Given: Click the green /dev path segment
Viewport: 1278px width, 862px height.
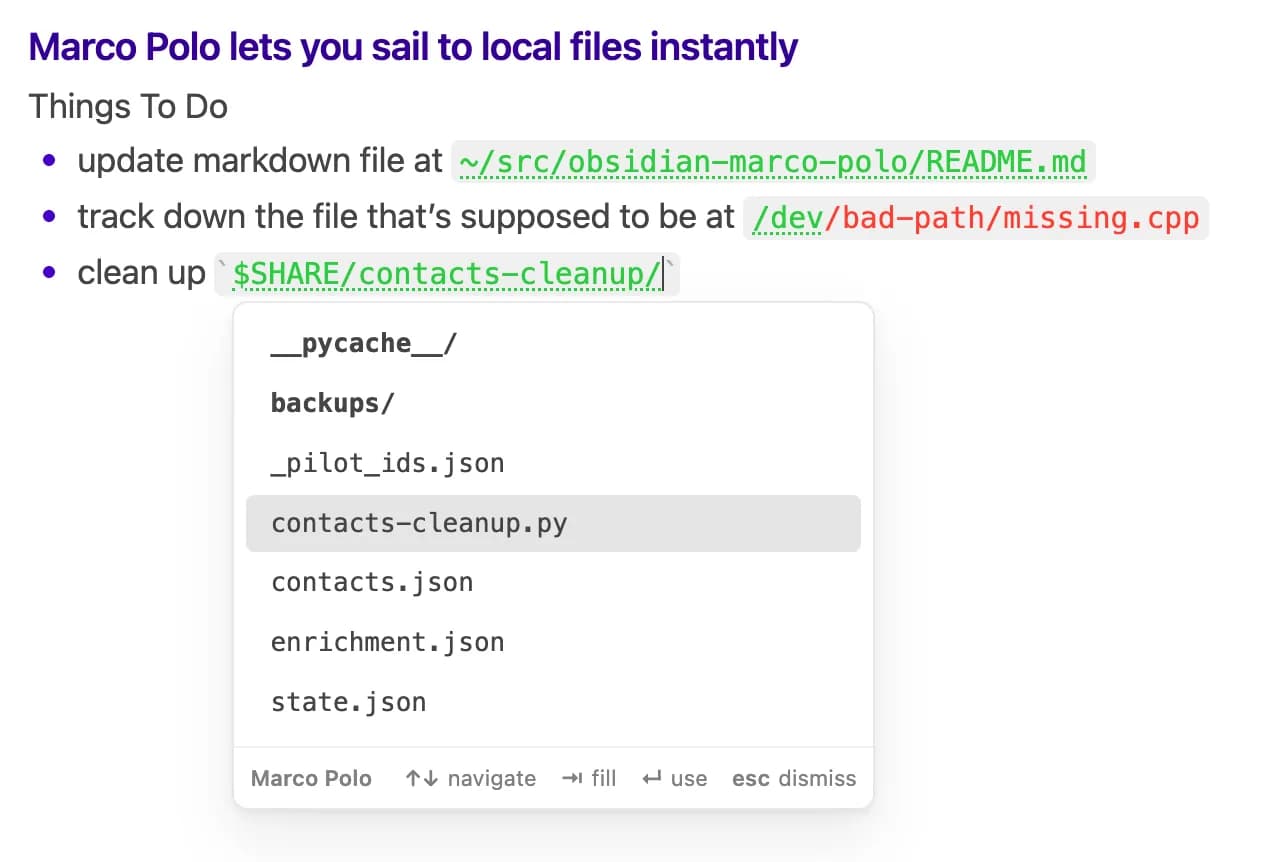Looking at the screenshot, I should pyautogui.click(x=784, y=218).
